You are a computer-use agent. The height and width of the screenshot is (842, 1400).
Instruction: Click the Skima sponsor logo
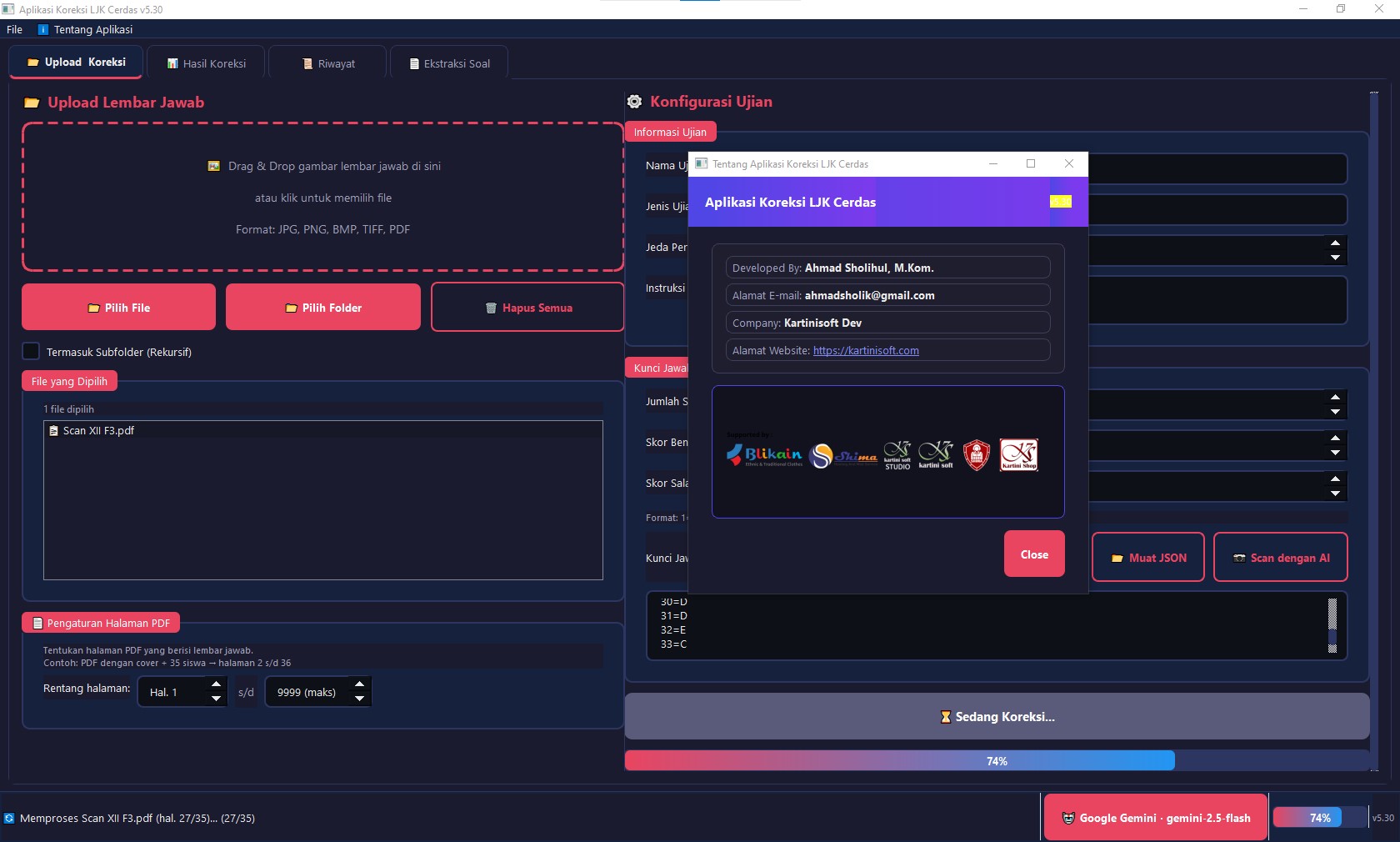pos(843,455)
